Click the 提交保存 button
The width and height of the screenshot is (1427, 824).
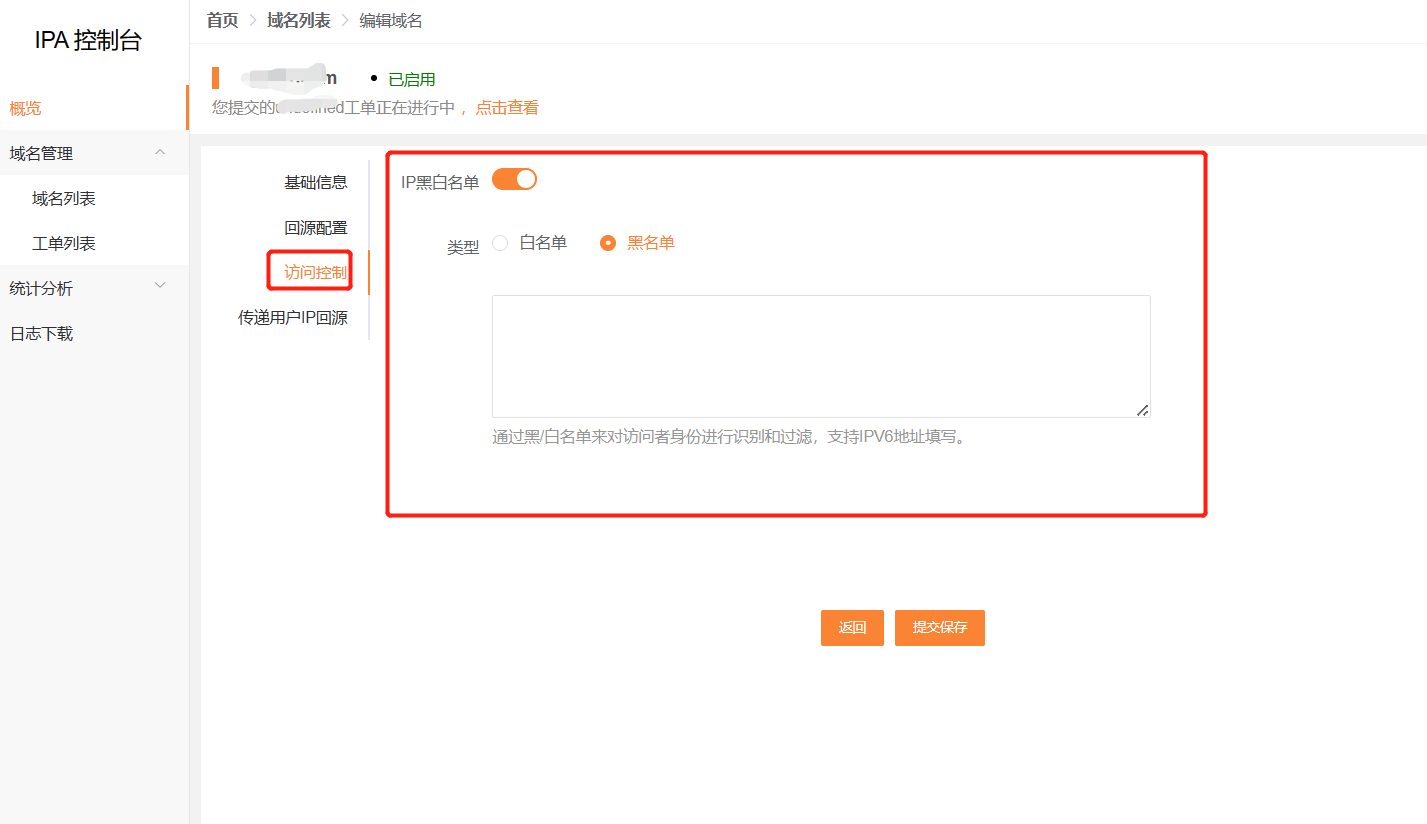[x=940, y=628]
